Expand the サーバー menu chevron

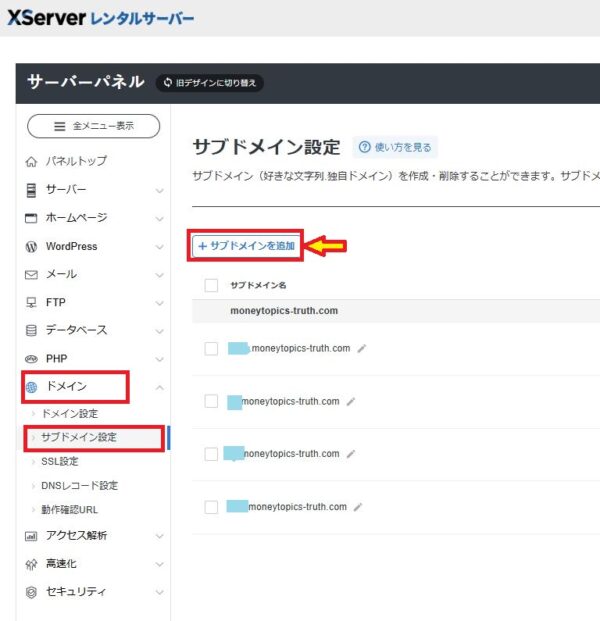click(x=160, y=190)
